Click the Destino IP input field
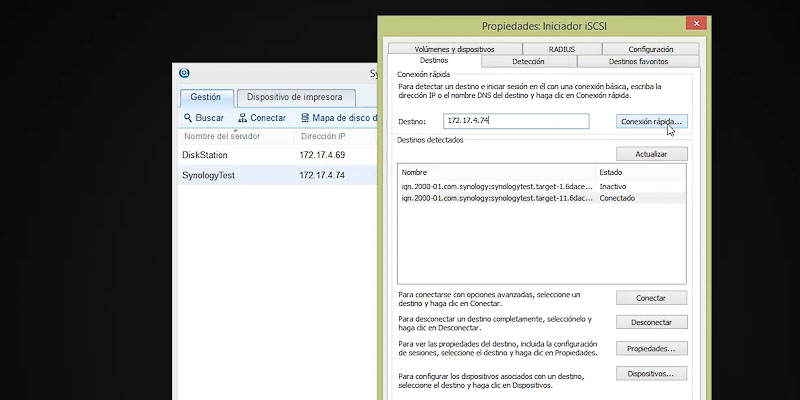This screenshot has width=800, height=400. [516, 121]
